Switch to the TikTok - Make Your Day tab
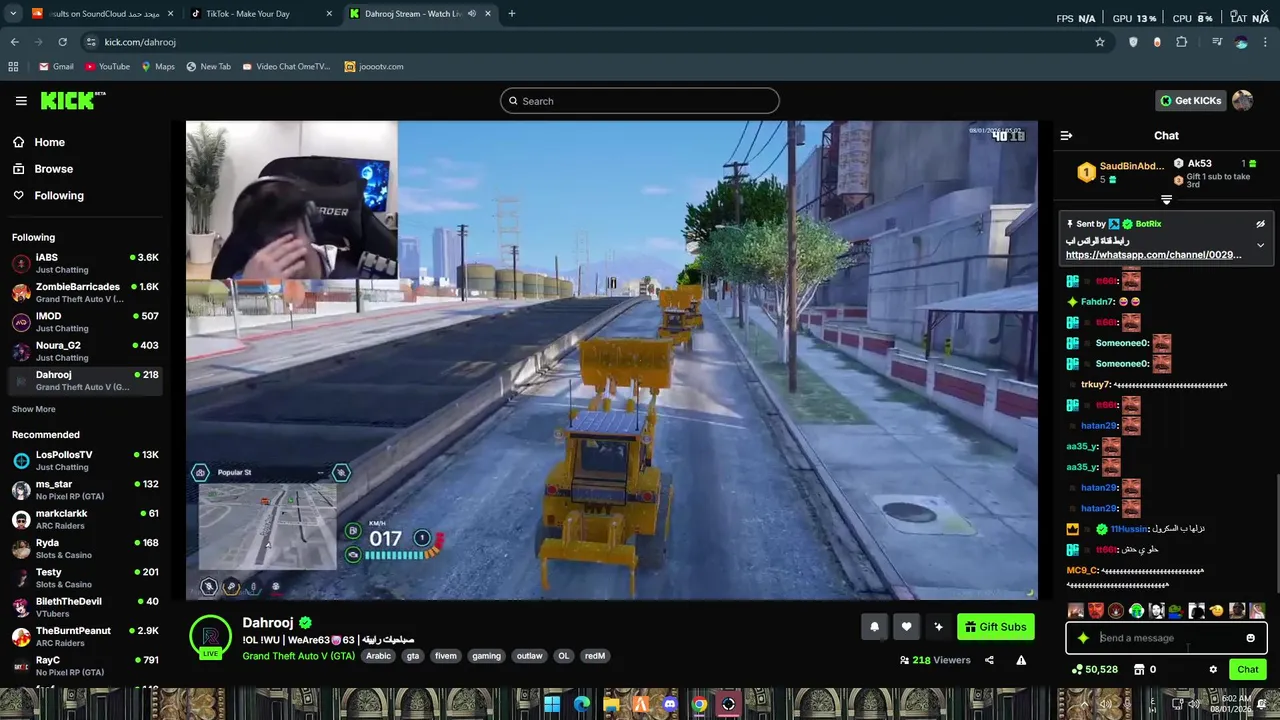Screen dimensions: 1280x720 pyautogui.click(x=260, y=14)
